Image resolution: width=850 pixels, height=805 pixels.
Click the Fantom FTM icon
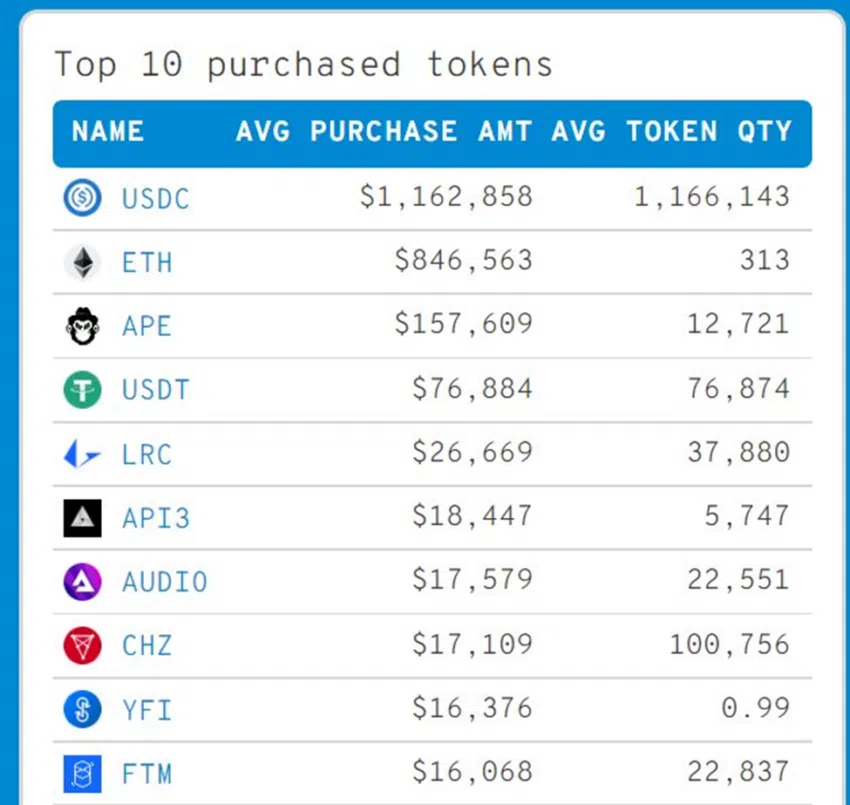[x=82, y=773]
